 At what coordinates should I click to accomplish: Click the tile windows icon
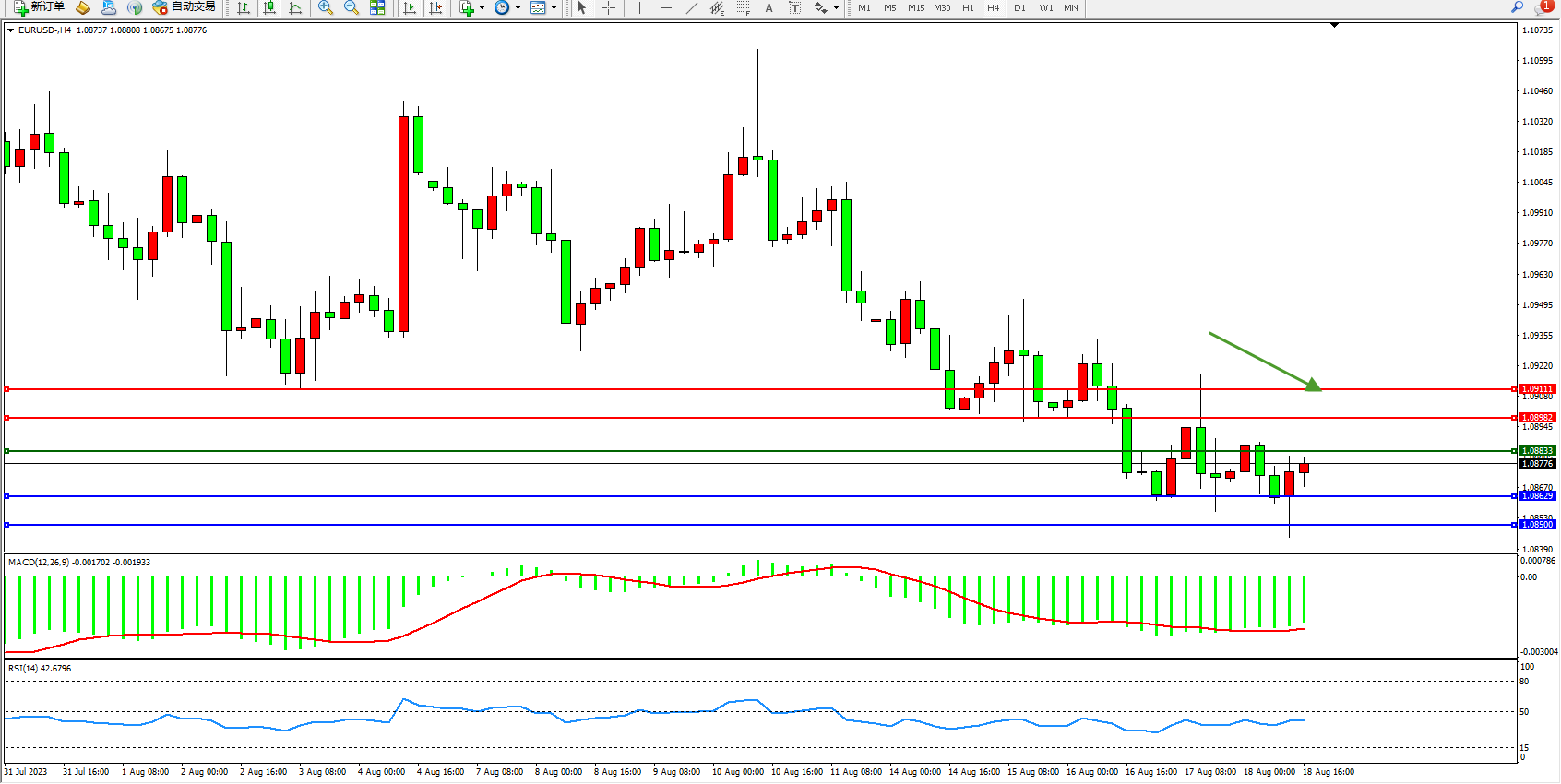[x=377, y=7]
